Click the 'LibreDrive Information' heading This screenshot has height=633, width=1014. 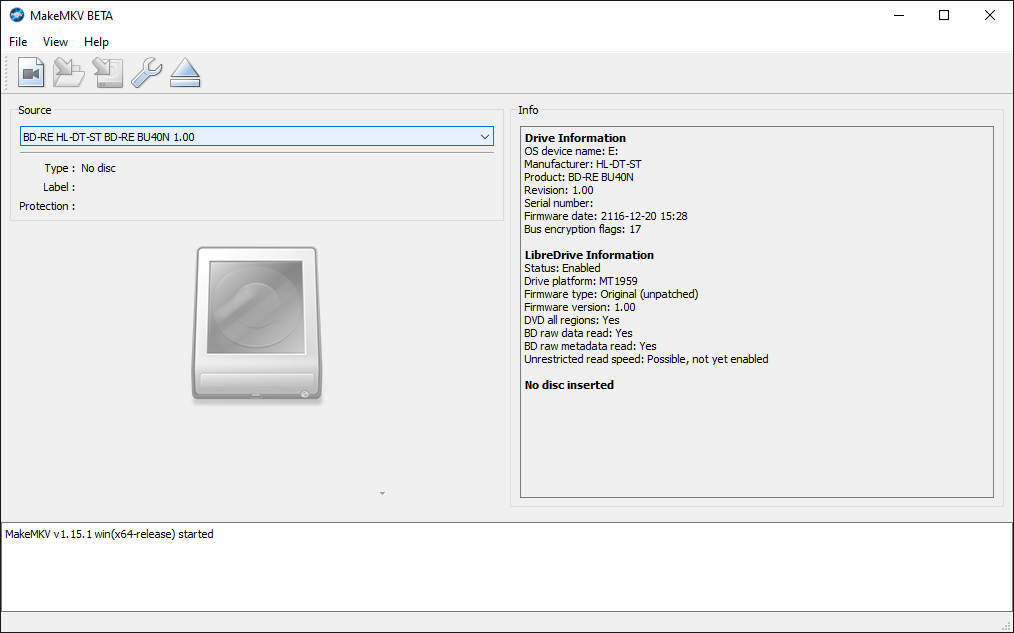coord(589,255)
